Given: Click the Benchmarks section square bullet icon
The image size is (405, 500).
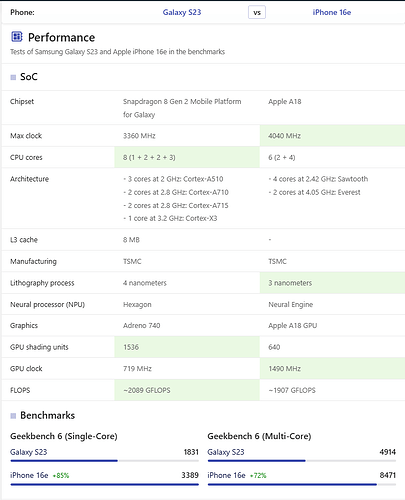Looking at the screenshot, I should pos(13,416).
